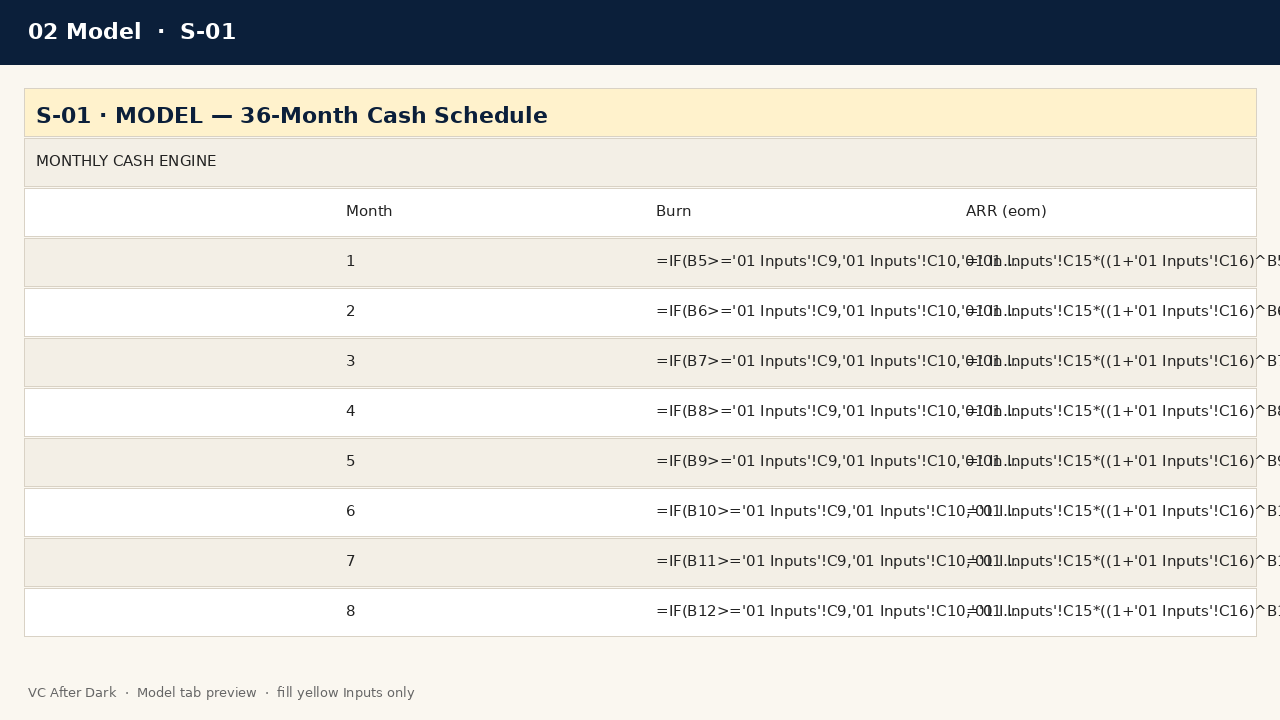Select the Month 3 cell
This screenshot has width=1280, height=720.
tap(489, 362)
